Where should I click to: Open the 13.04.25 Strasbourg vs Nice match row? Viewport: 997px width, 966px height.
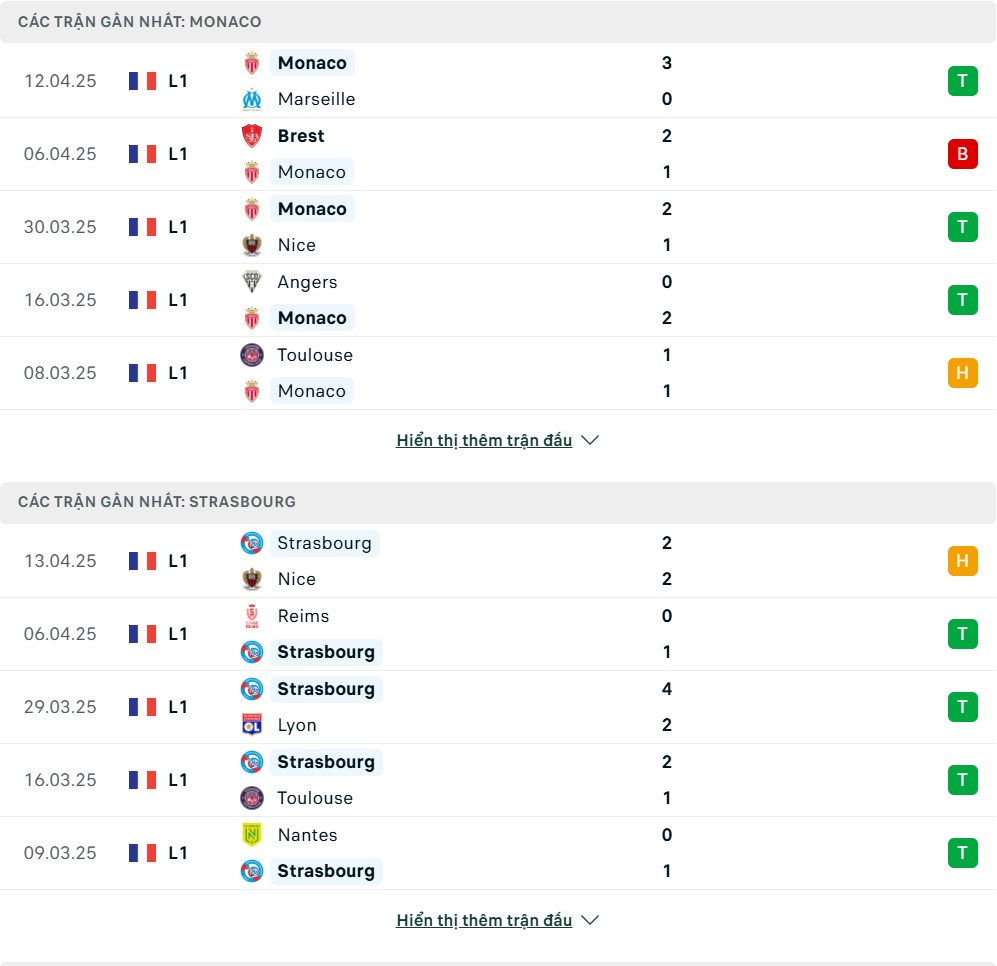498,562
